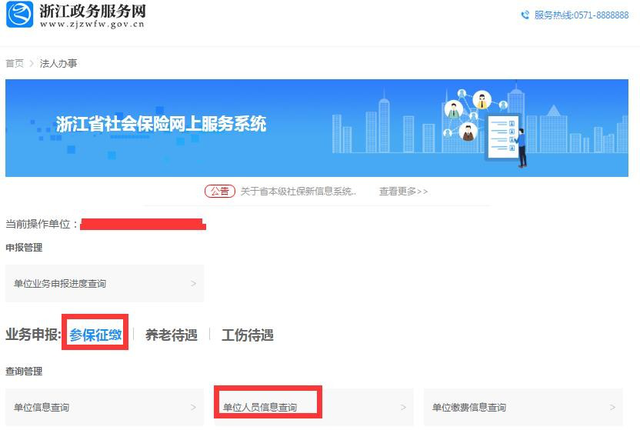640x430 pixels.
Task: Click the 查询管理 section heading
Action: [24, 371]
